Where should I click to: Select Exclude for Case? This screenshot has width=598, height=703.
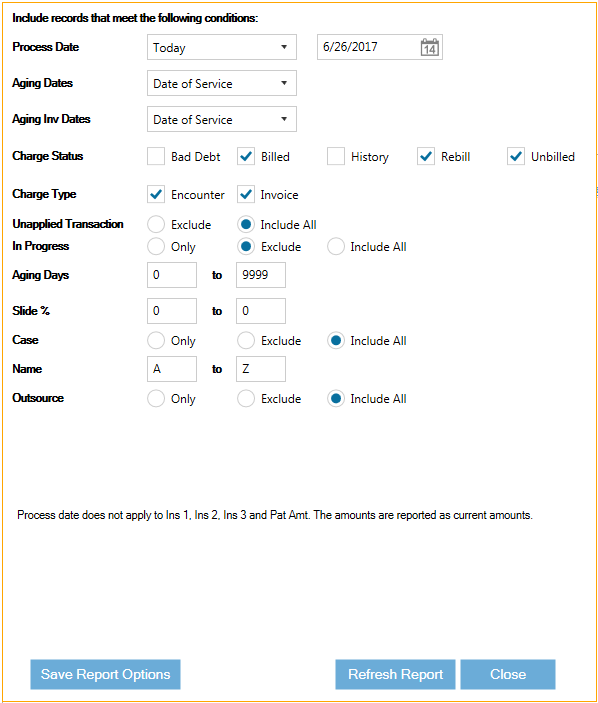pos(246,340)
